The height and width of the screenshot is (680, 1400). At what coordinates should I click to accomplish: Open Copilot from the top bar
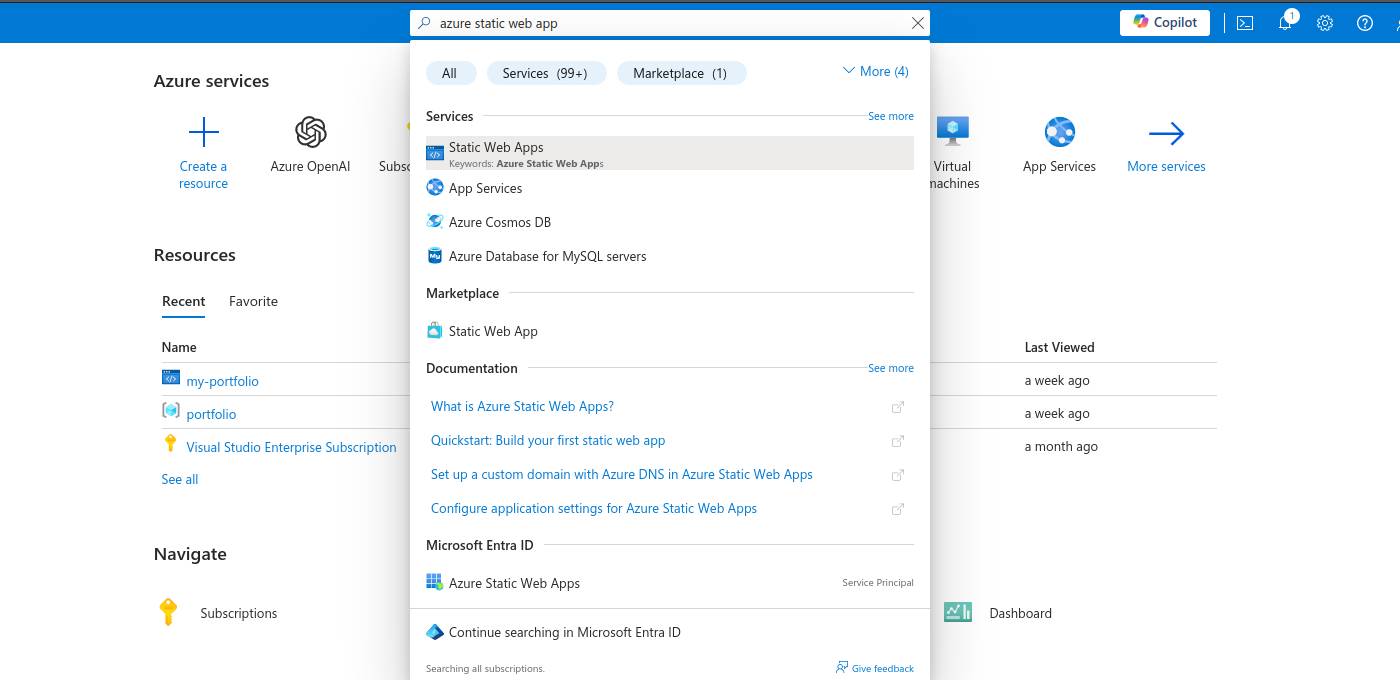(1165, 22)
